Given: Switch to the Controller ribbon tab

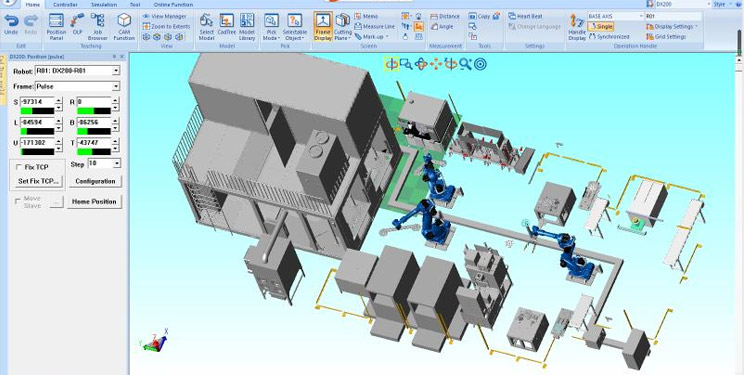Looking at the screenshot, I should point(65,5).
